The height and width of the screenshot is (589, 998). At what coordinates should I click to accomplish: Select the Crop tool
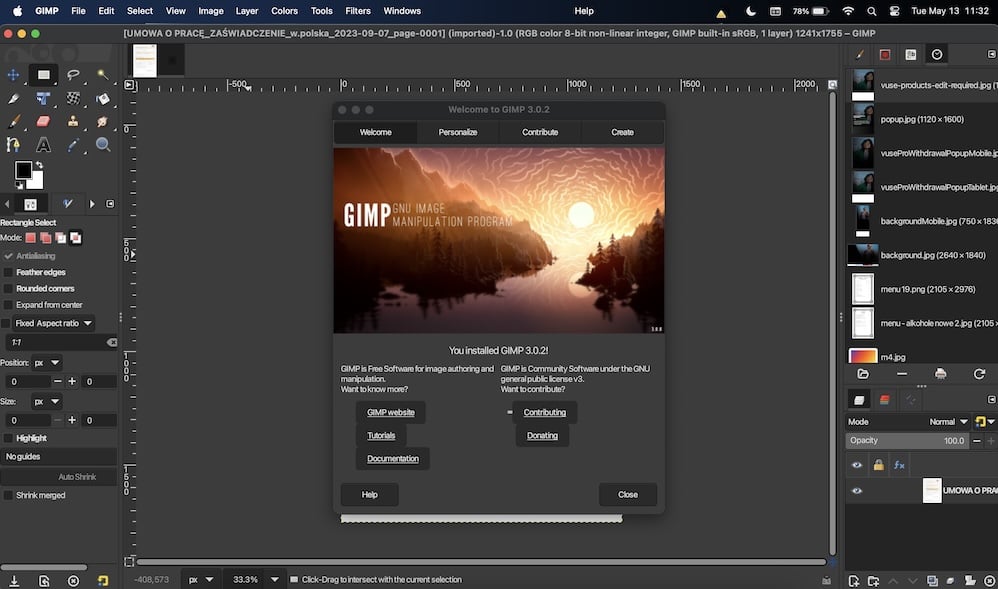13,99
